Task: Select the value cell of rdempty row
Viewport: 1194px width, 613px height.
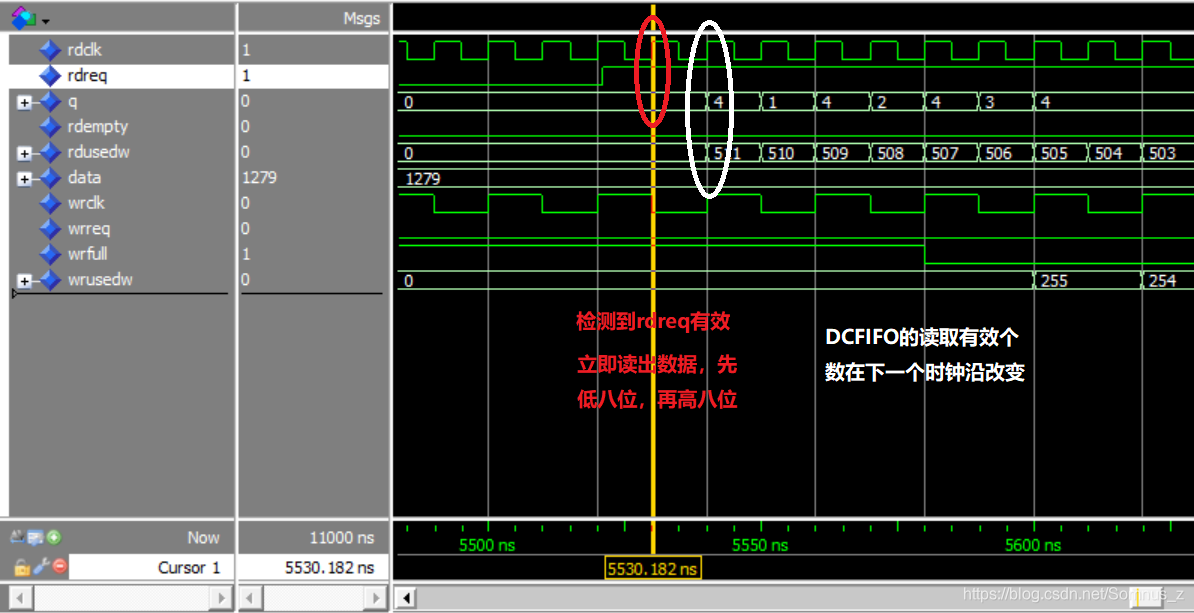Action: pos(314,126)
